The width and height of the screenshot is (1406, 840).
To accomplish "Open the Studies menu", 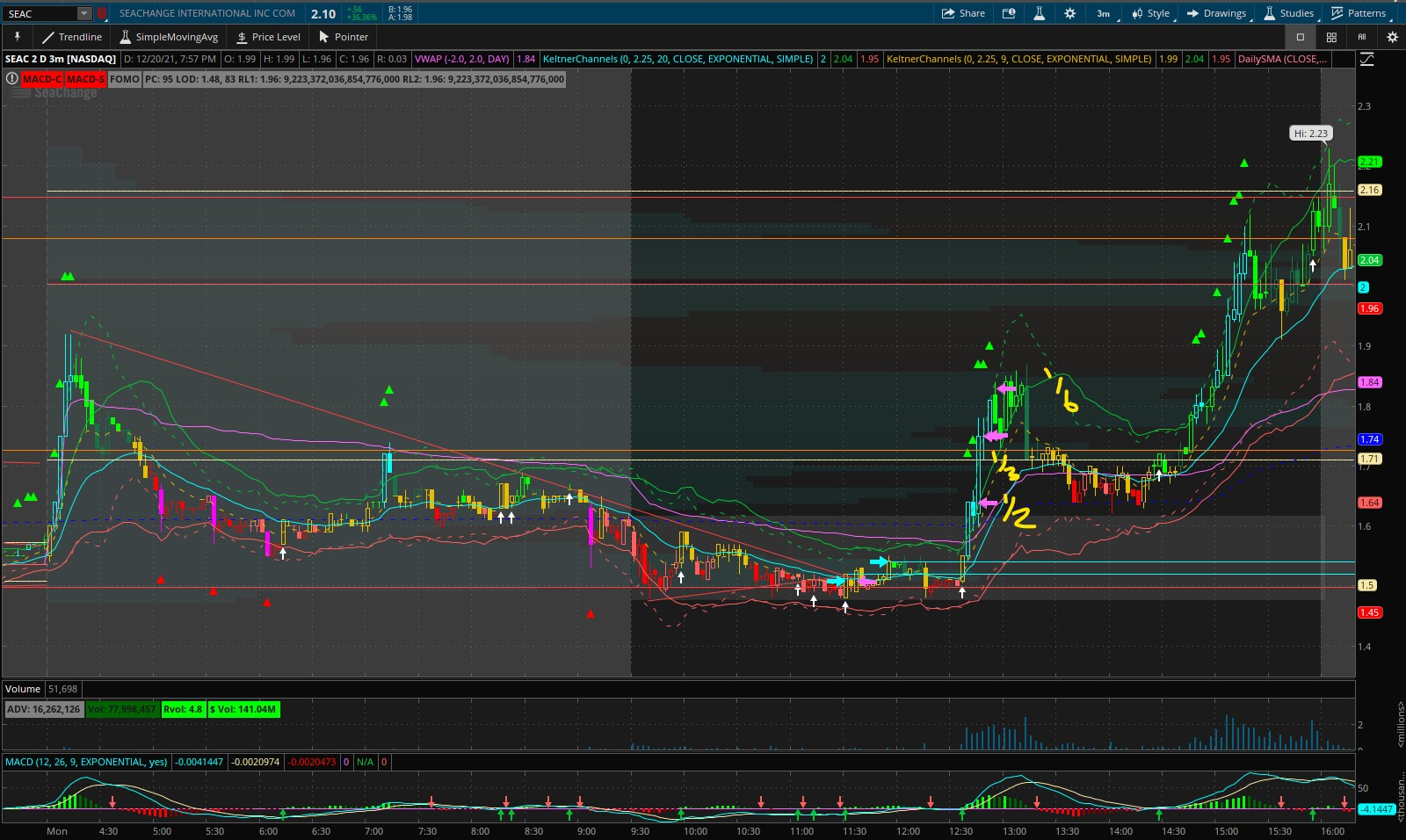I will tap(1288, 13).
